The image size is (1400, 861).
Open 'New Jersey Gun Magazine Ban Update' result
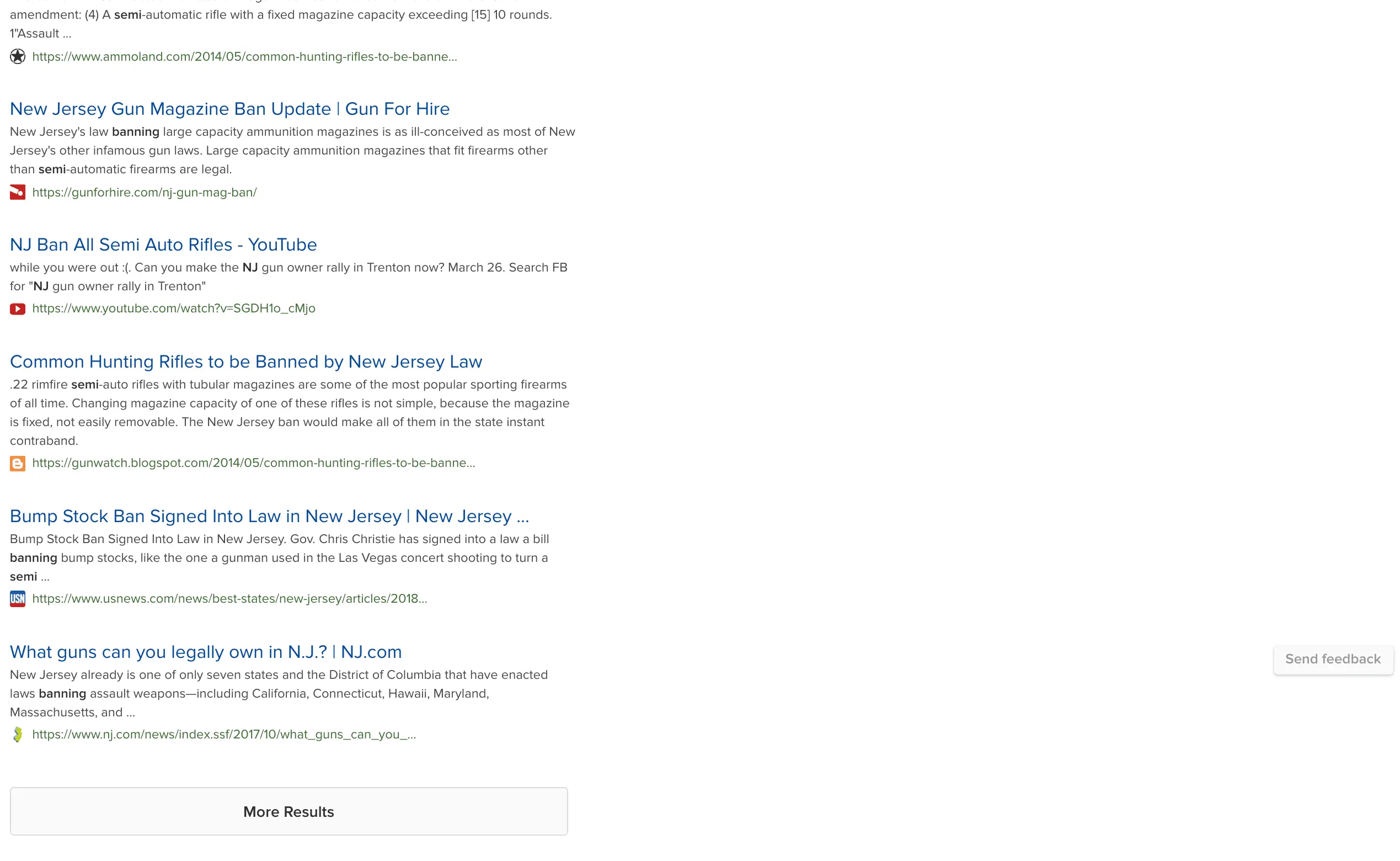[229, 109]
